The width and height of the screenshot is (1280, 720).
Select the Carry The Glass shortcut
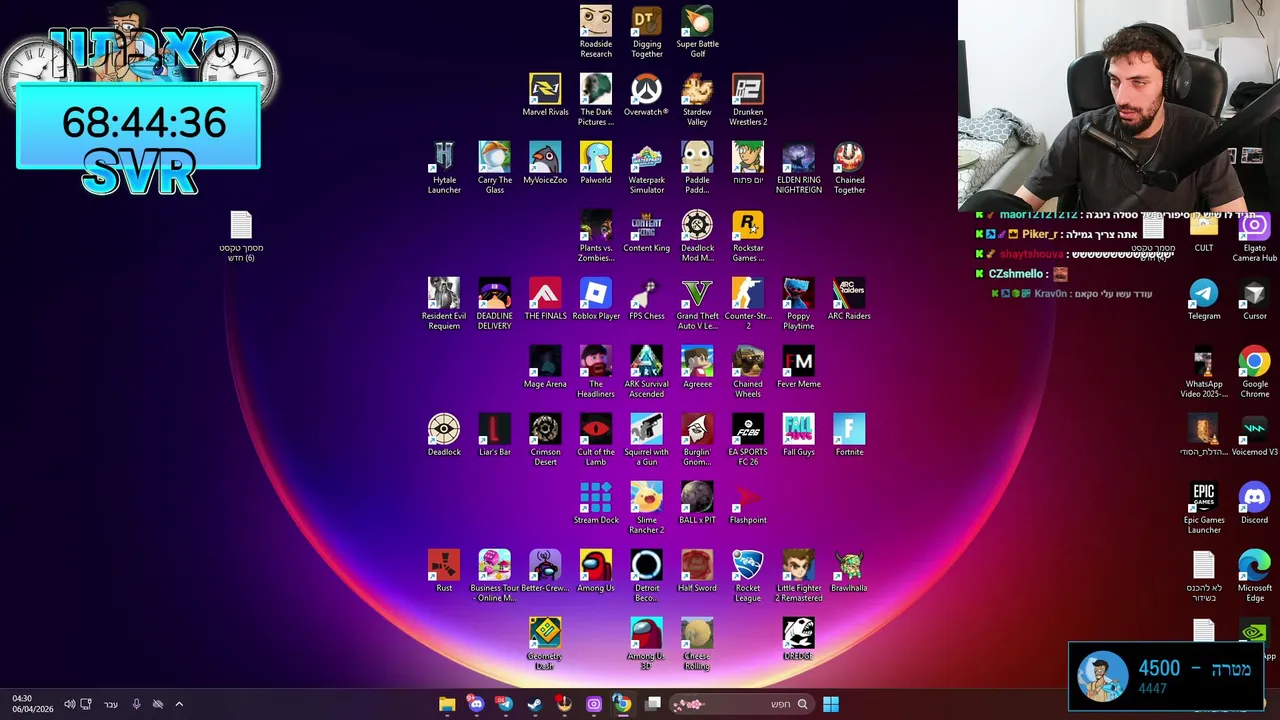495,167
